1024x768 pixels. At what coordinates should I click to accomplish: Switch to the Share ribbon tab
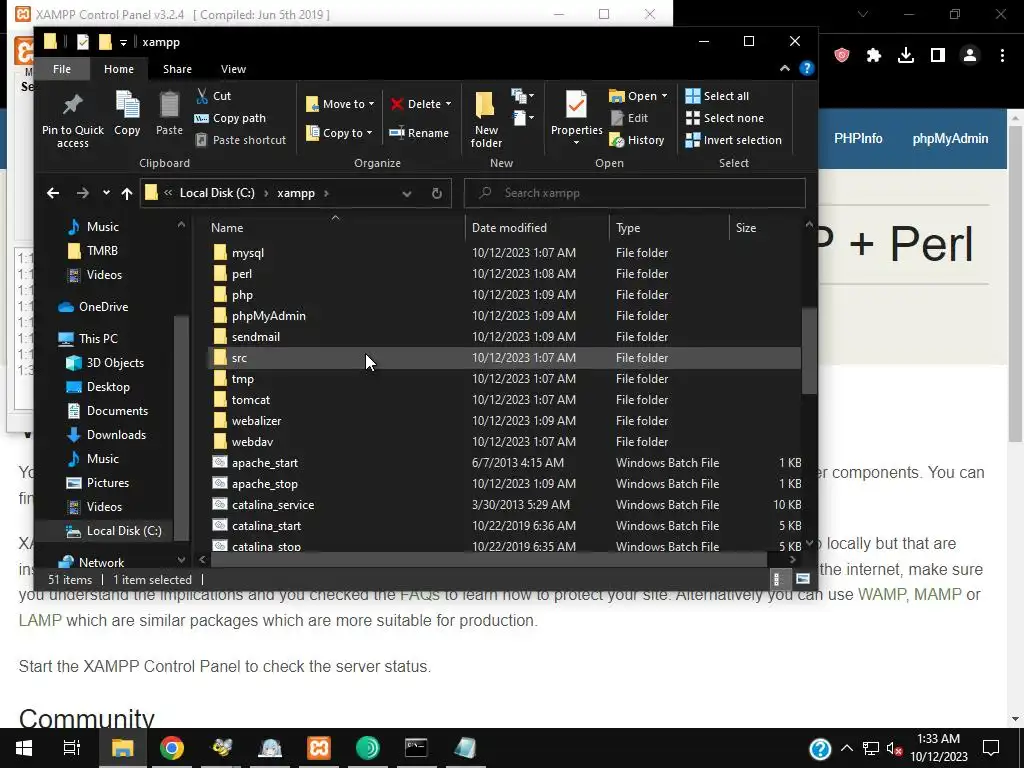click(177, 69)
